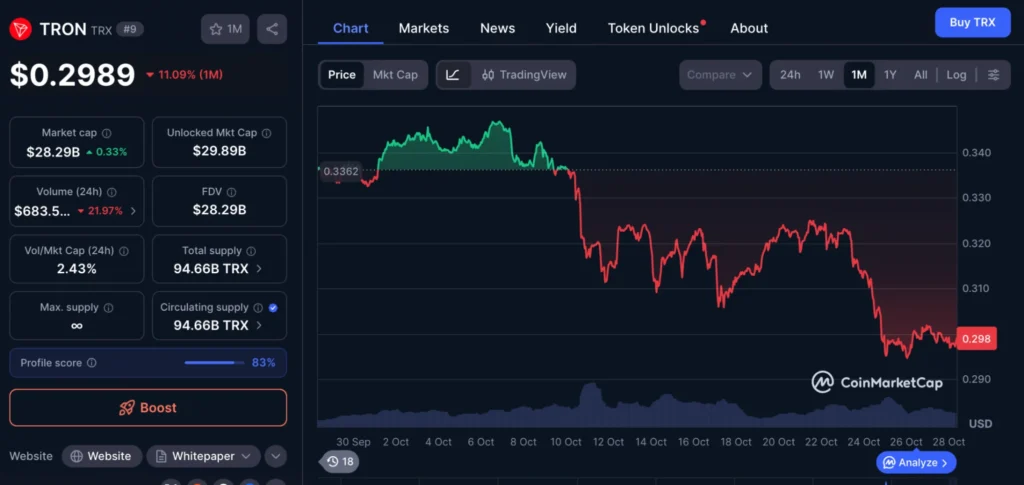Toggle the Log scale option

pyautogui.click(x=956, y=75)
